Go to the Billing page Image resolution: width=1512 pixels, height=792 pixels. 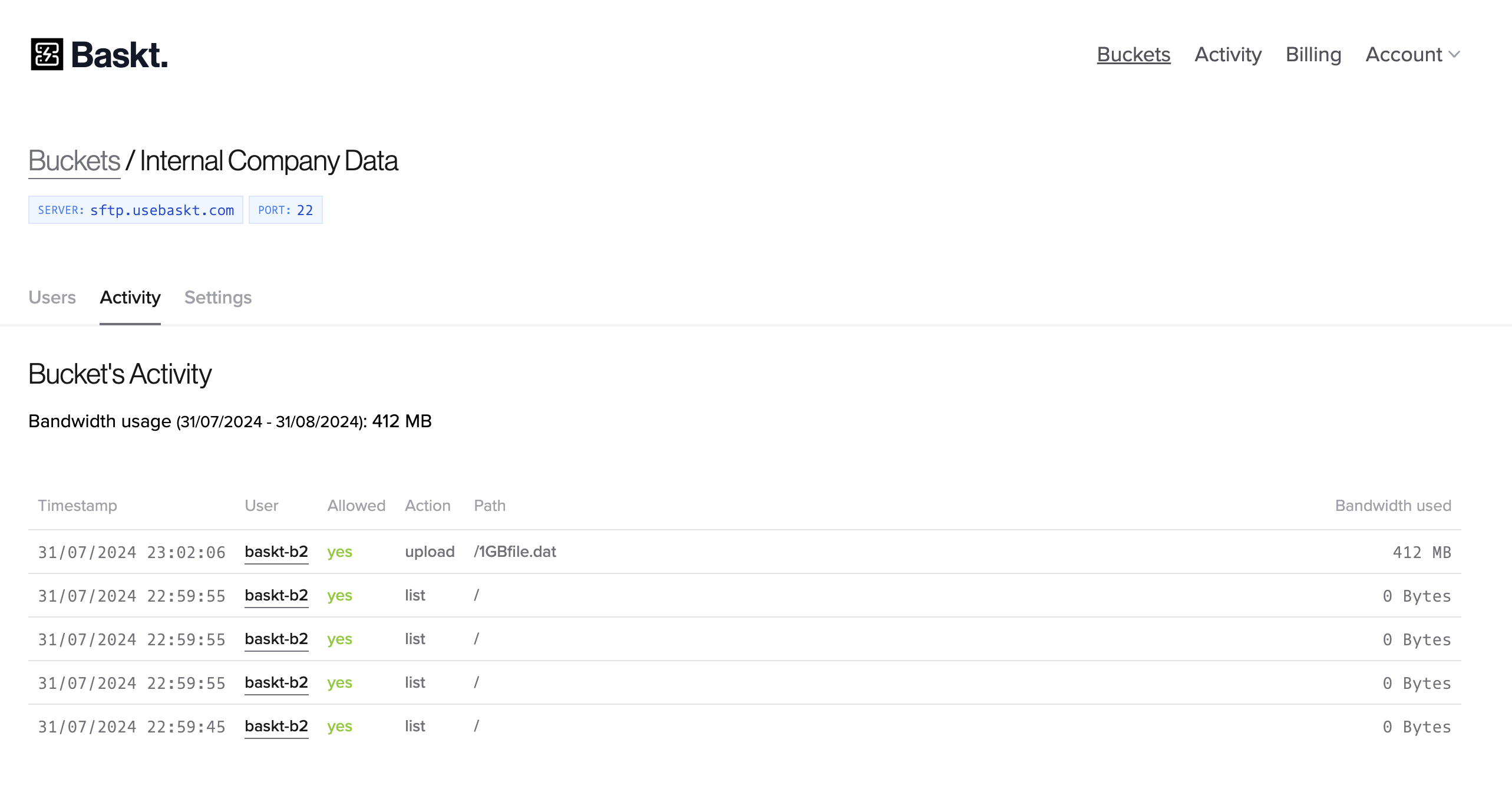click(x=1313, y=55)
